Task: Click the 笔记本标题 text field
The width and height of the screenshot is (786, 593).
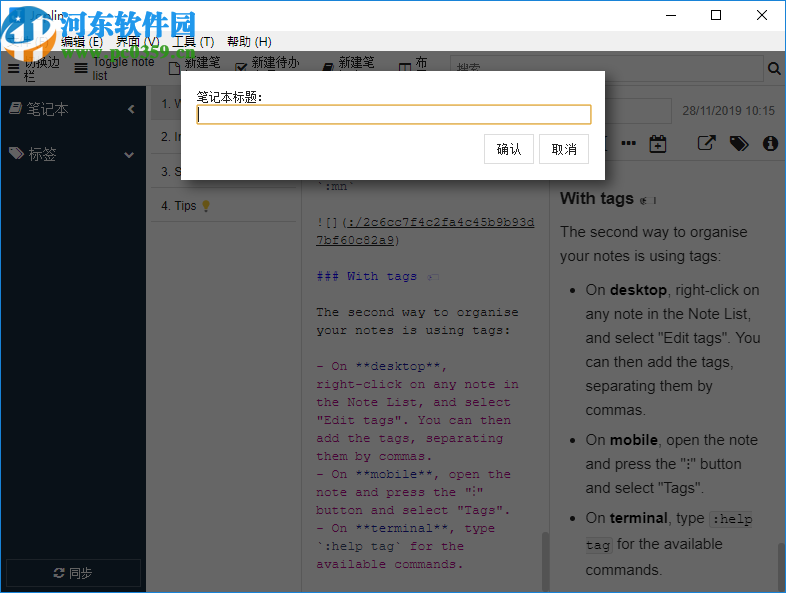Action: pos(394,115)
